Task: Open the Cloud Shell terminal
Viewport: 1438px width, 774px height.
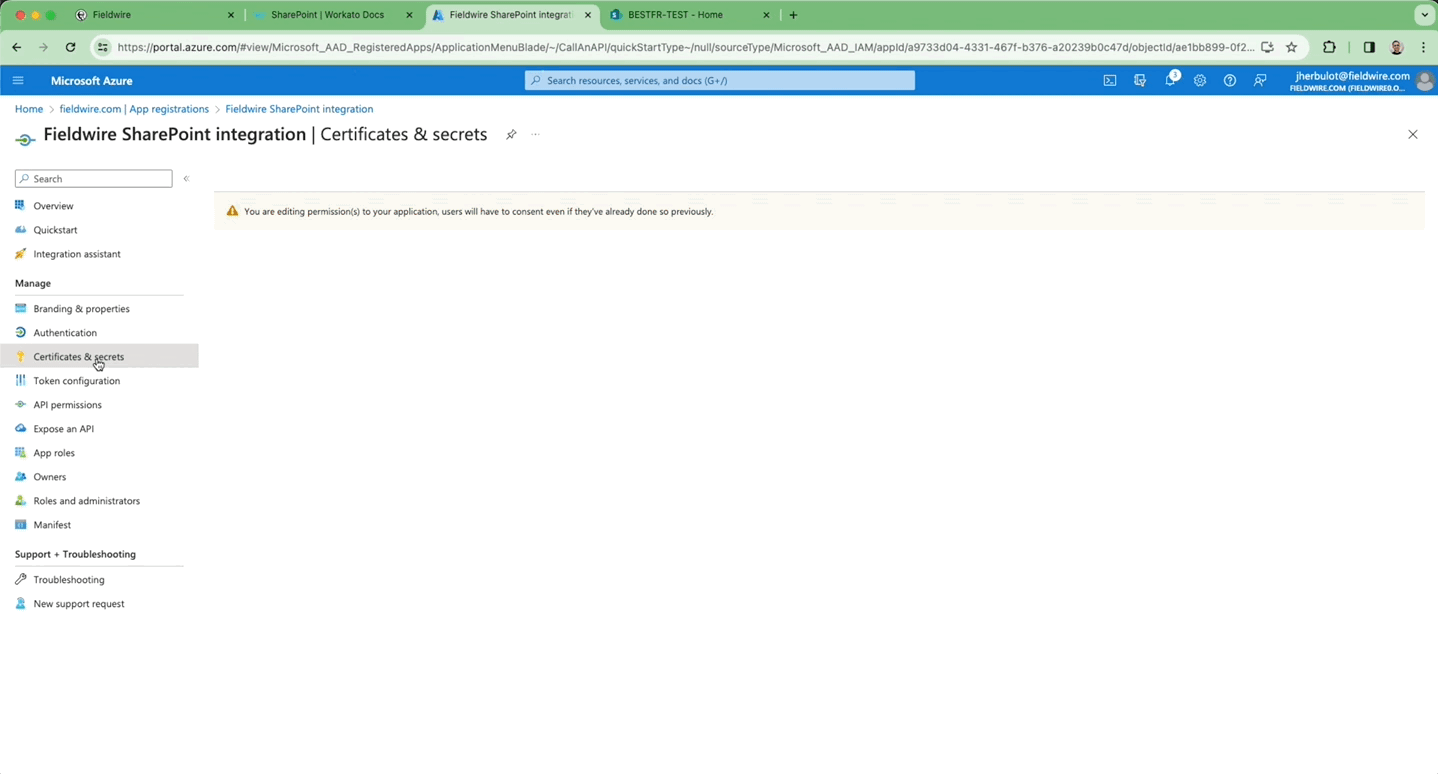Action: tap(1109, 80)
